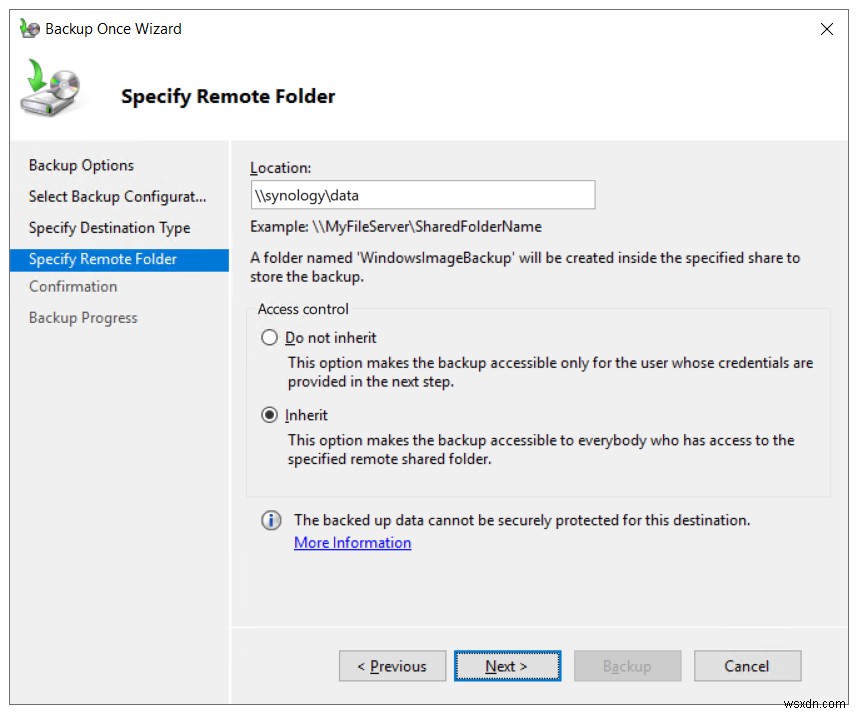Click the Confirmation step in the sidebar

pyautogui.click(x=73, y=286)
